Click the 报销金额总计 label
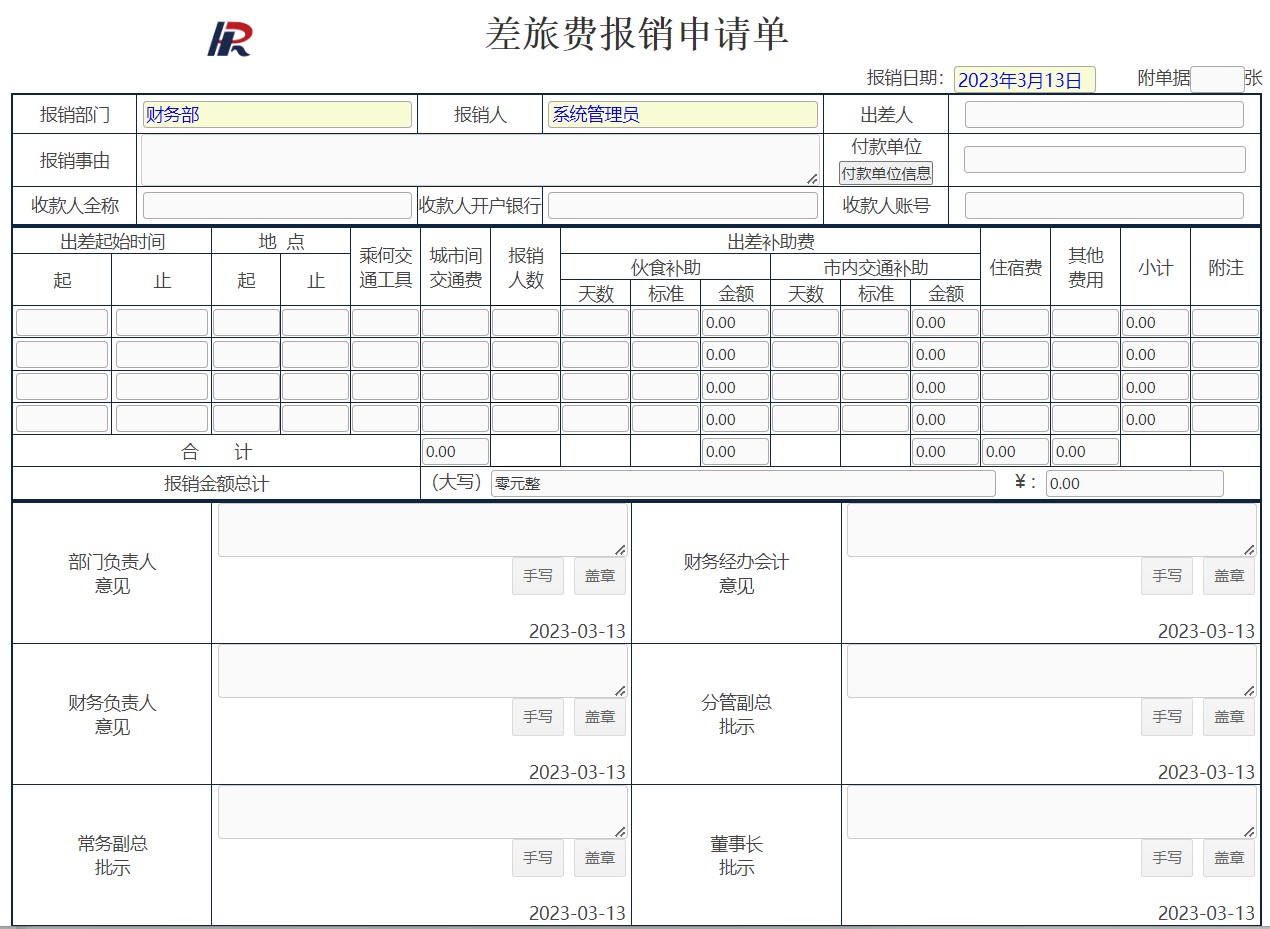 pos(216,484)
